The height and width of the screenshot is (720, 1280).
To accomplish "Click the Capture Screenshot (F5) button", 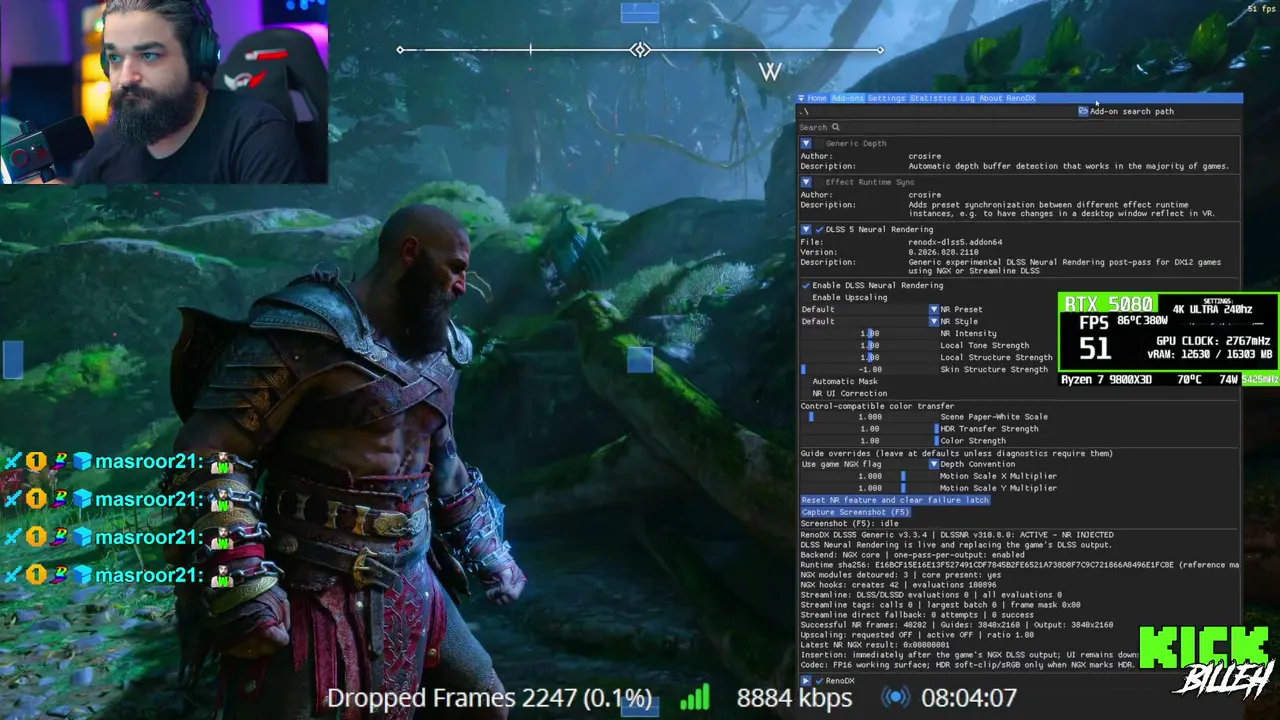I will pyautogui.click(x=855, y=512).
